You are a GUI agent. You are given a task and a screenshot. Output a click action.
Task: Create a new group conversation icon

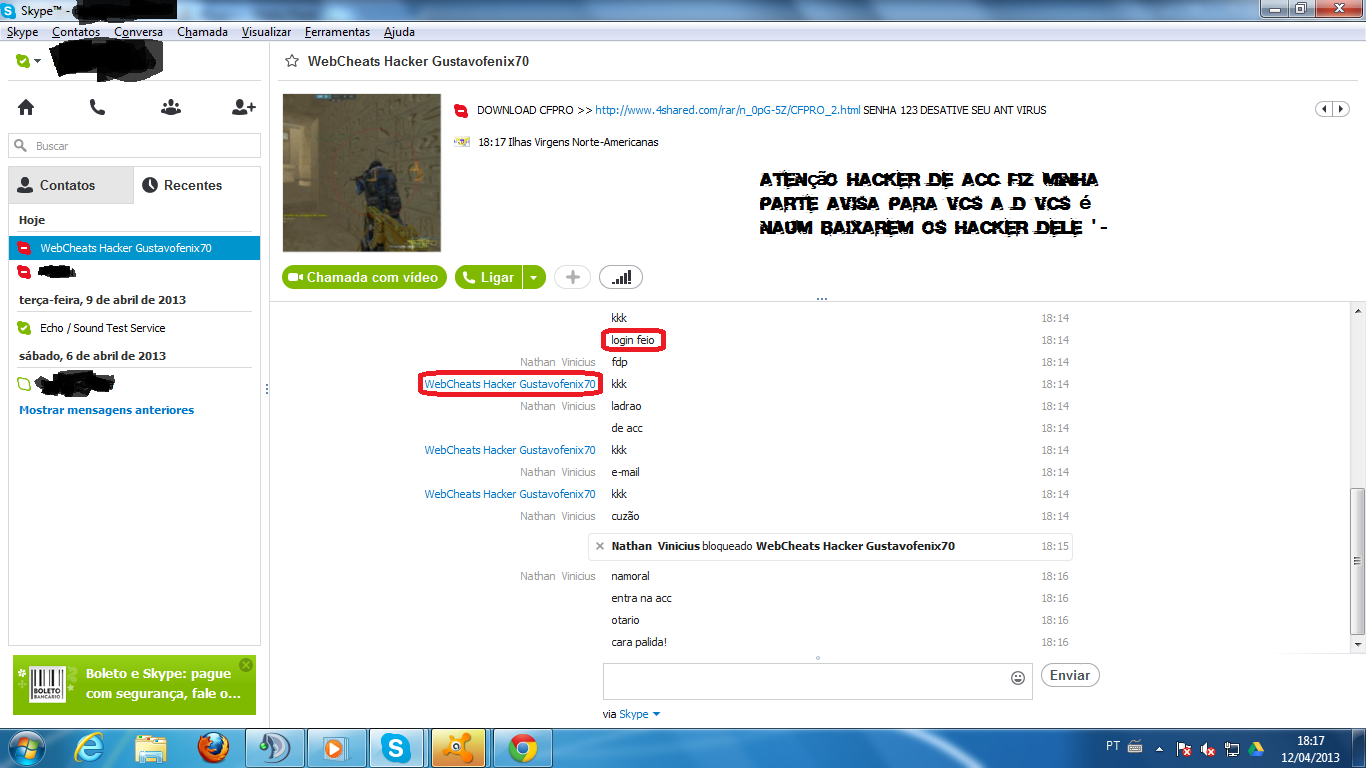[x=171, y=107]
